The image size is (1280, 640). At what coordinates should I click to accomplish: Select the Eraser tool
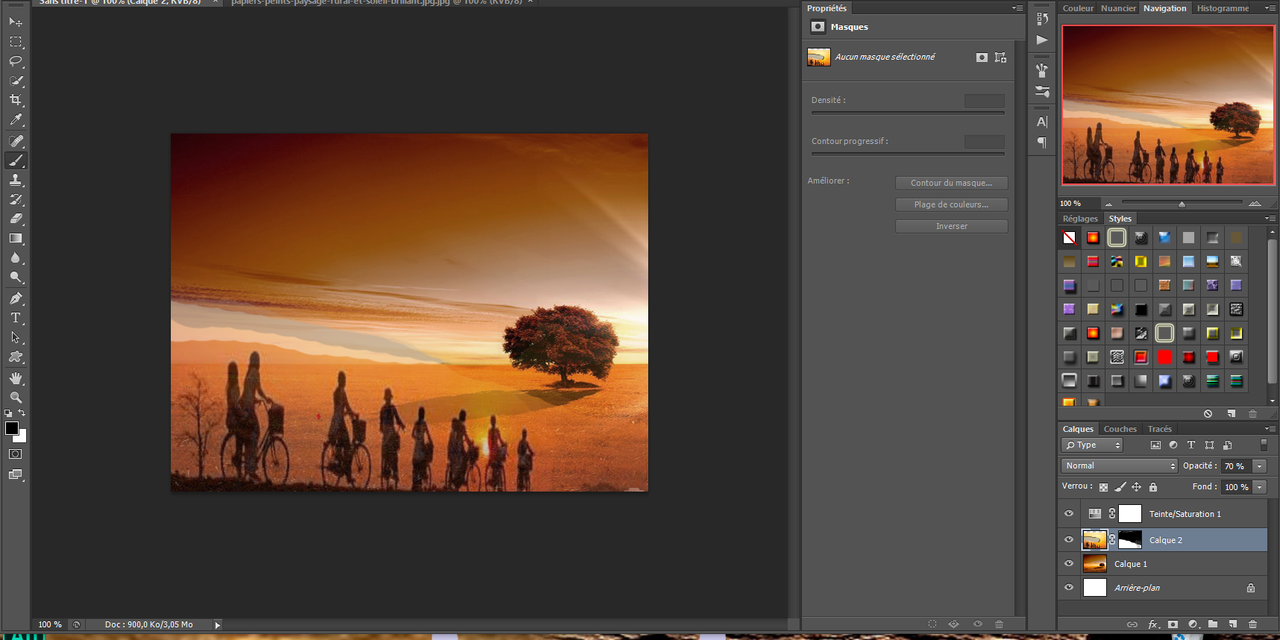[x=16, y=219]
